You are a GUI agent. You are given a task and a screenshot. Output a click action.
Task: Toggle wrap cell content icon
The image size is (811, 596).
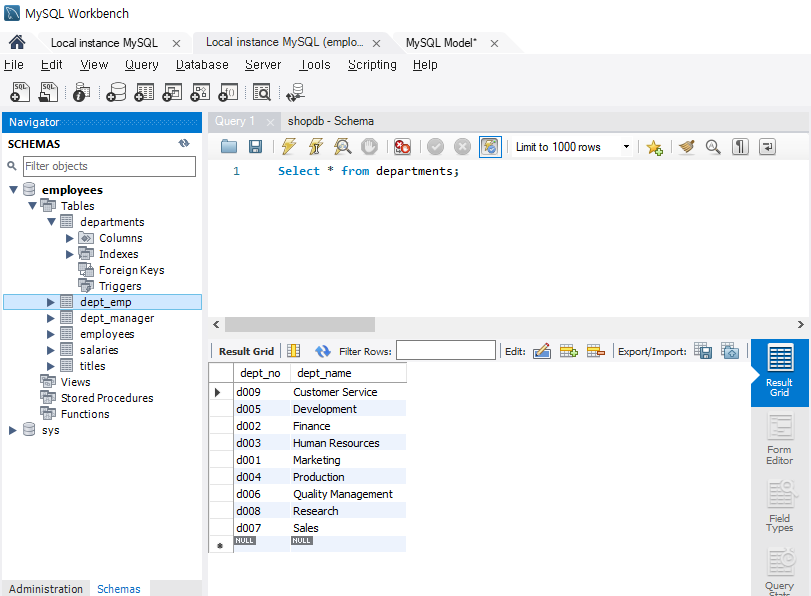(x=293, y=351)
